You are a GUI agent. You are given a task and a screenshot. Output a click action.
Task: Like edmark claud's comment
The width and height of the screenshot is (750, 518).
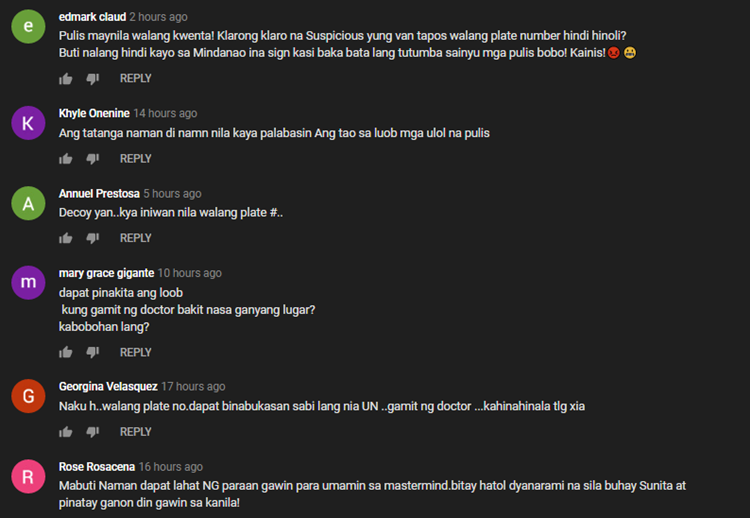click(x=66, y=78)
